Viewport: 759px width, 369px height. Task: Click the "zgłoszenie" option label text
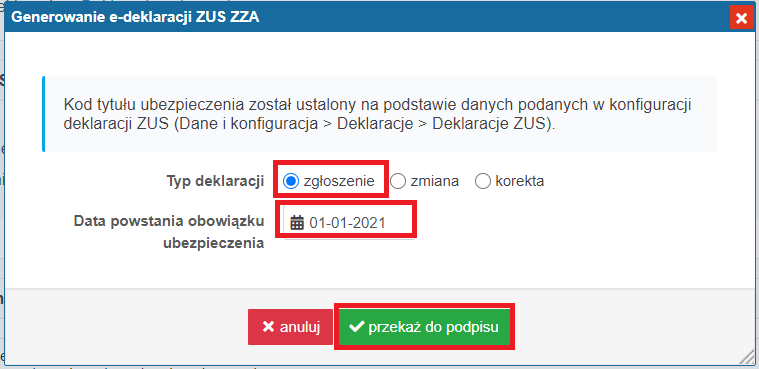click(339, 181)
